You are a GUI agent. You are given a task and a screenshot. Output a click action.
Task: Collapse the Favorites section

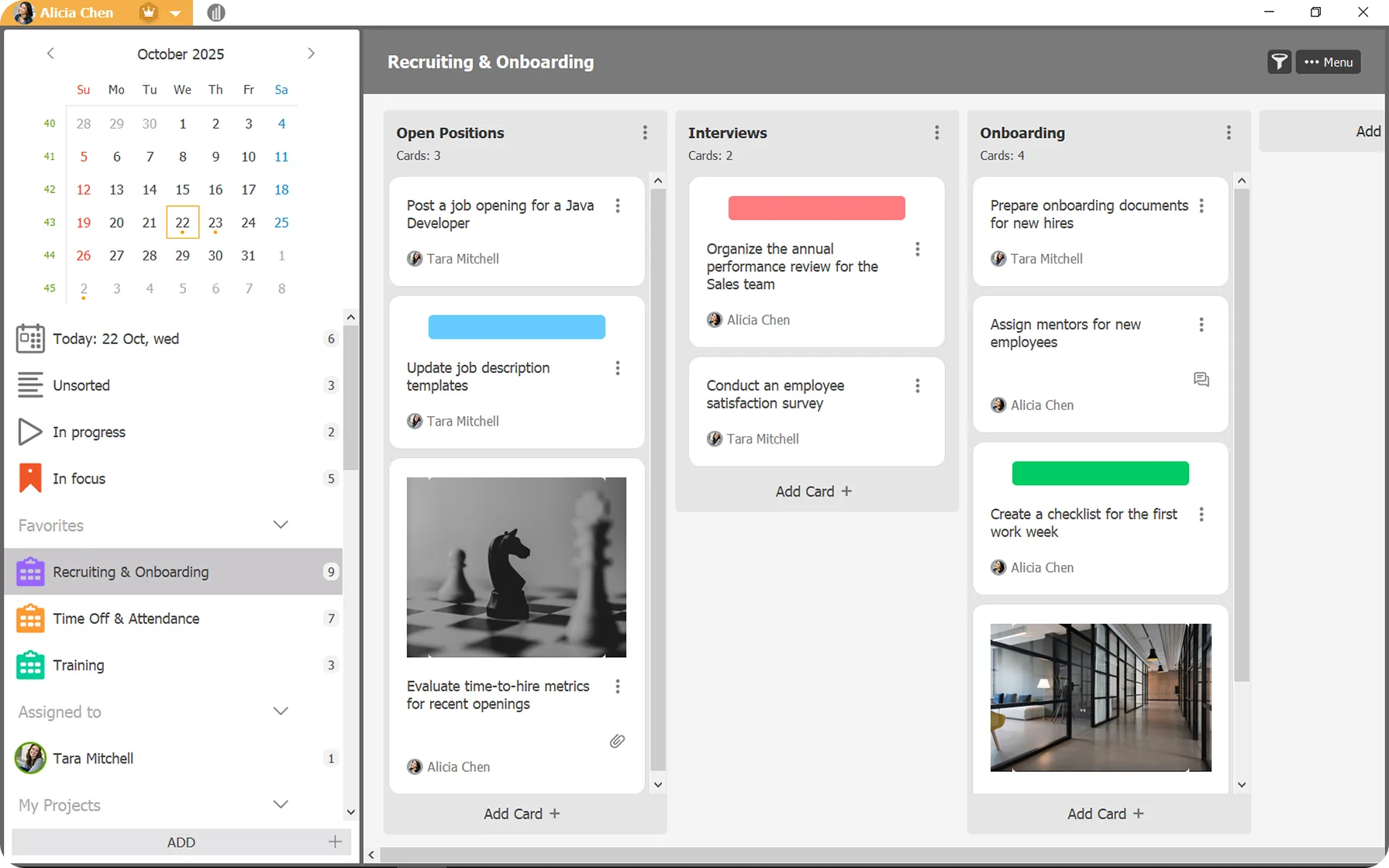click(281, 525)
